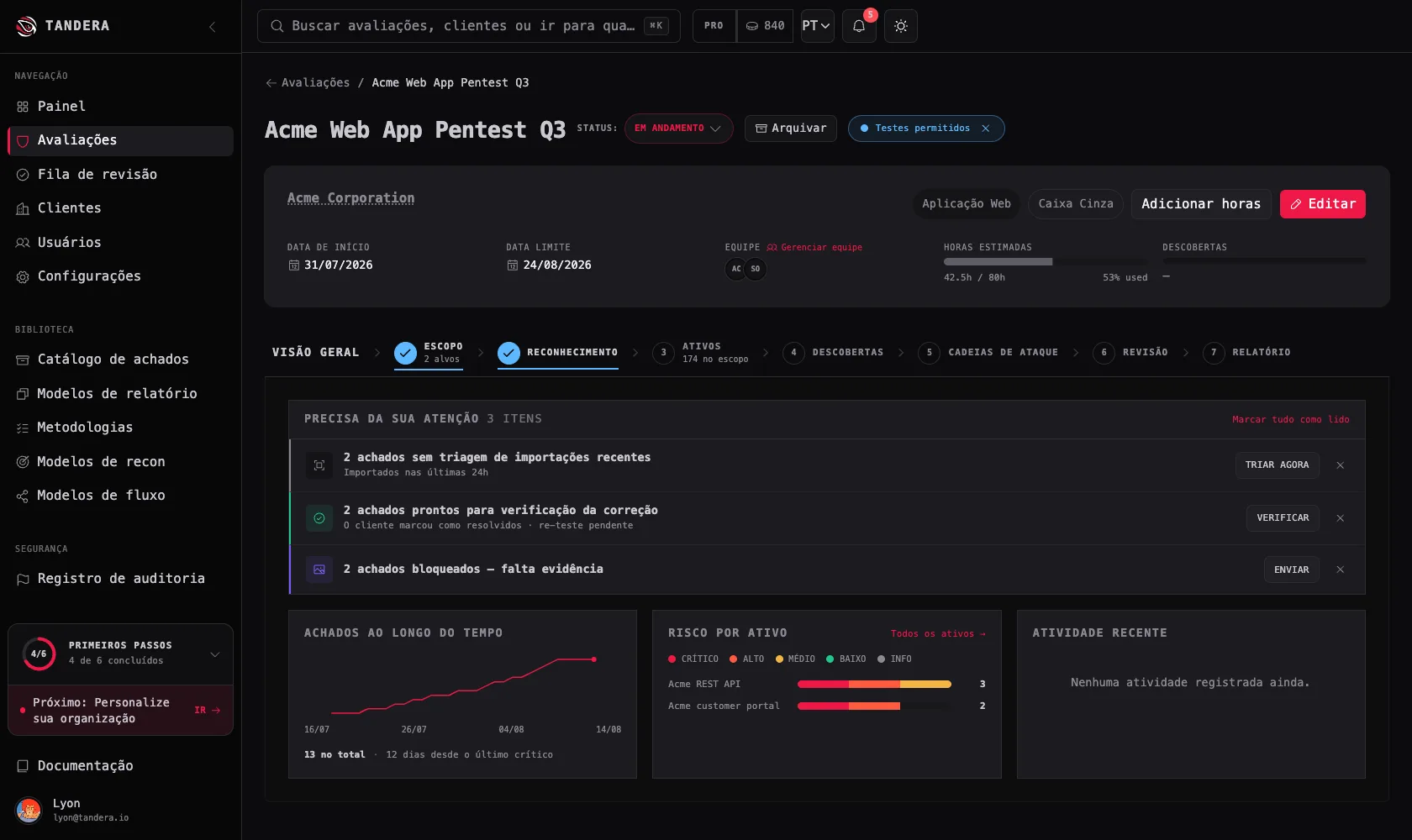This screenshot has width=1412, height=840.
Task: Open Modelos de fluxo
Action: (x=120, y=496)
